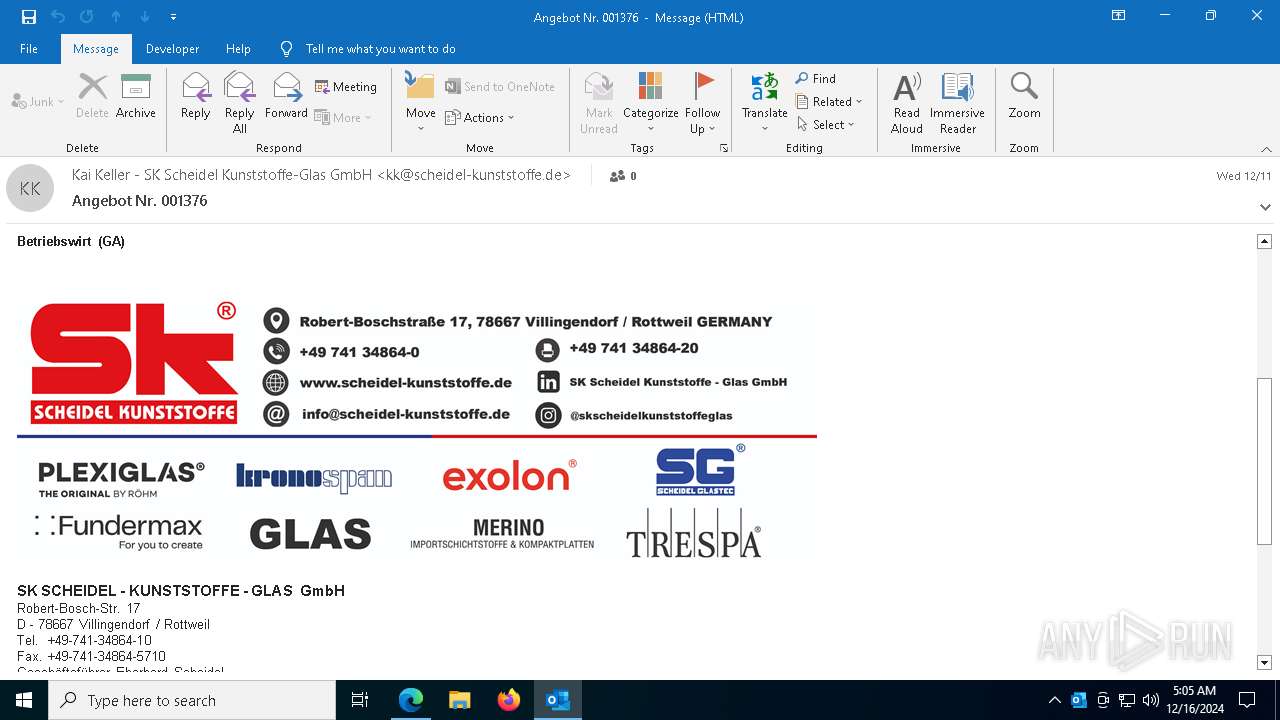Collapse the ribbon with the caret
The height and width of the screenshot is (720, 1280).
(1266, 149)
